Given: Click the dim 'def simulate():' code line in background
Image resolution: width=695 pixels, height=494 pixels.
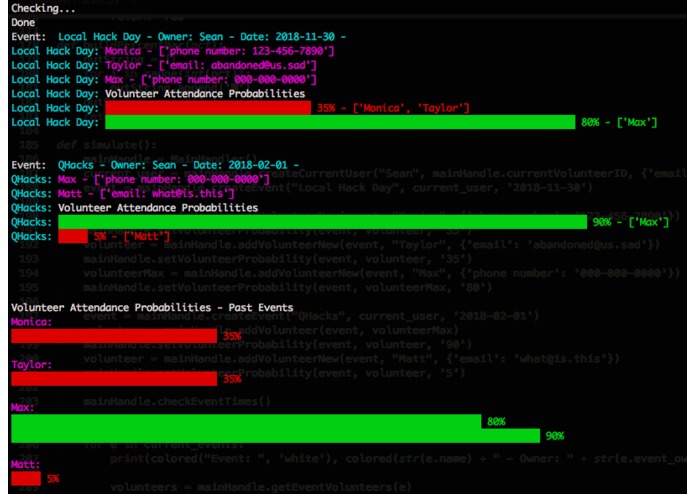Looking at the screenshot, I should click(106, 145).
